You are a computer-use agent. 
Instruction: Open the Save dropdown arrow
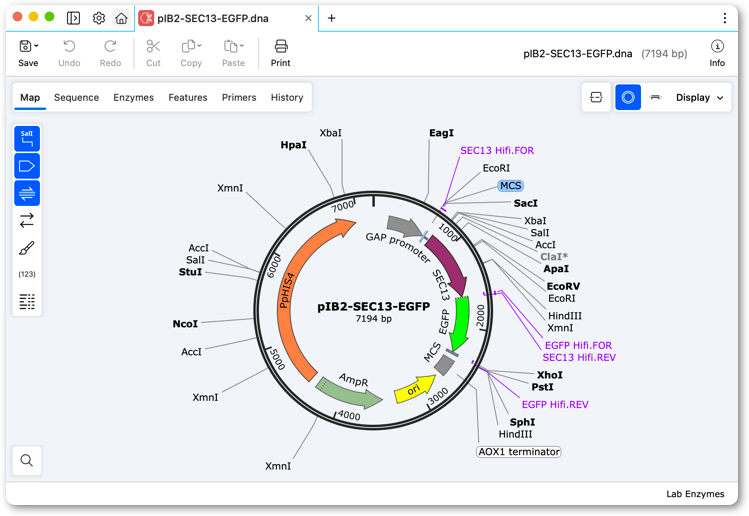coord(37,46)
